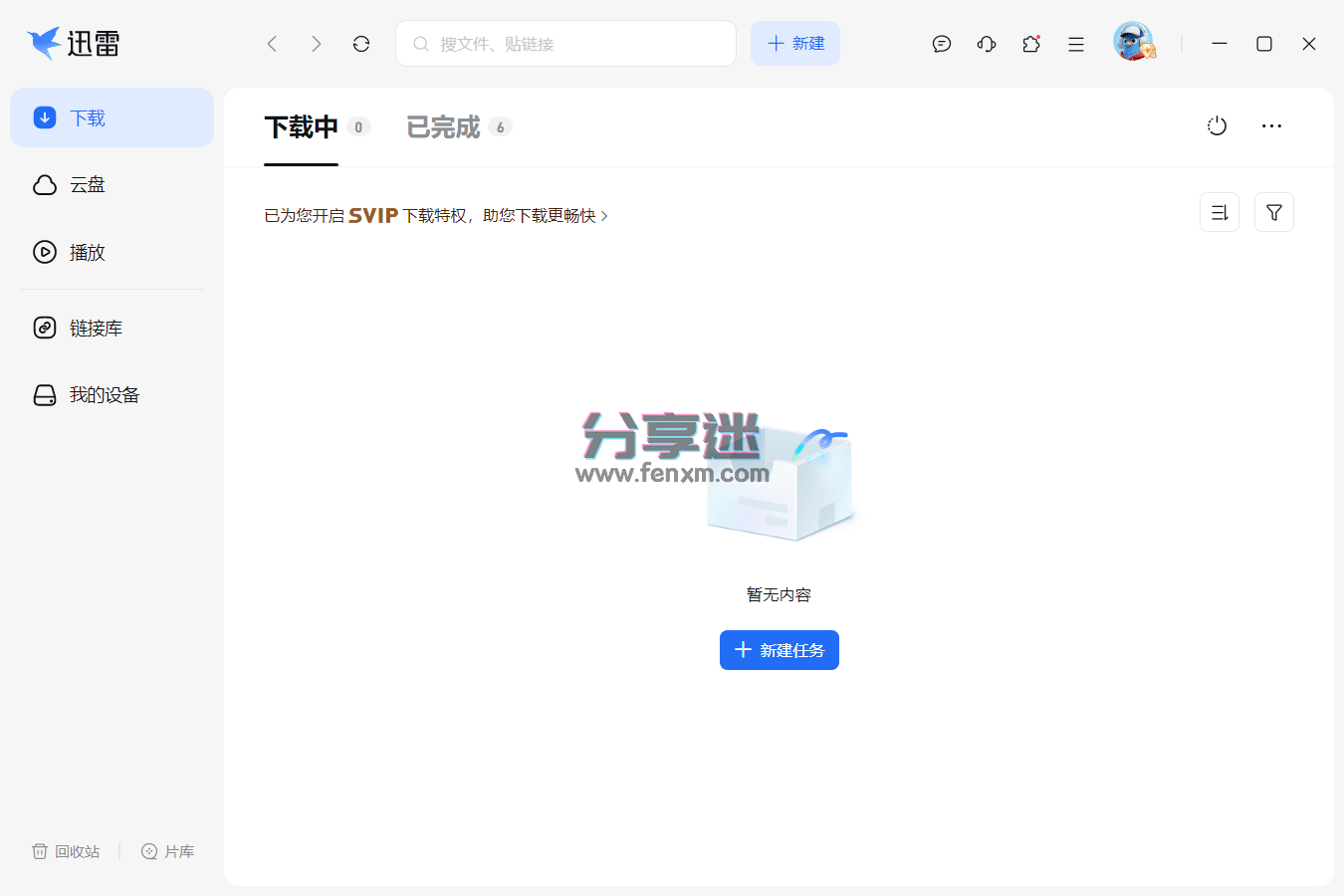Click the power schedule shutdown icon
Screen dimensions: 1344x896
(1217, 126)
